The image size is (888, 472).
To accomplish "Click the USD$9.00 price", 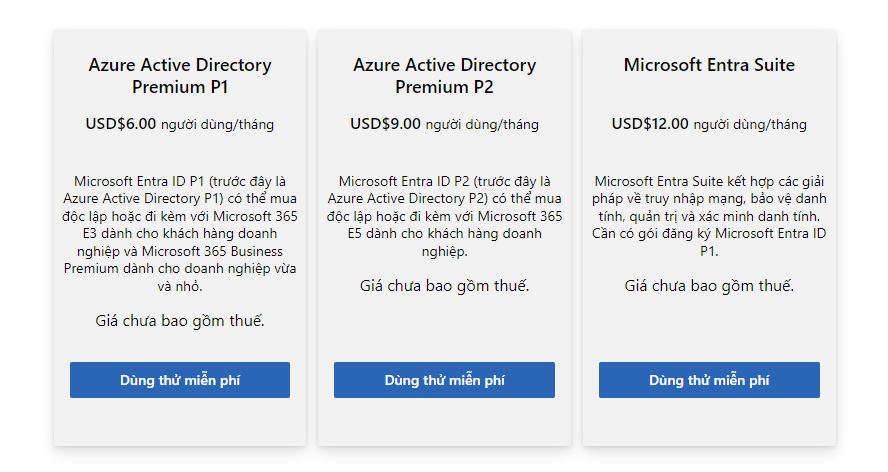I will (x=385, y=124).
